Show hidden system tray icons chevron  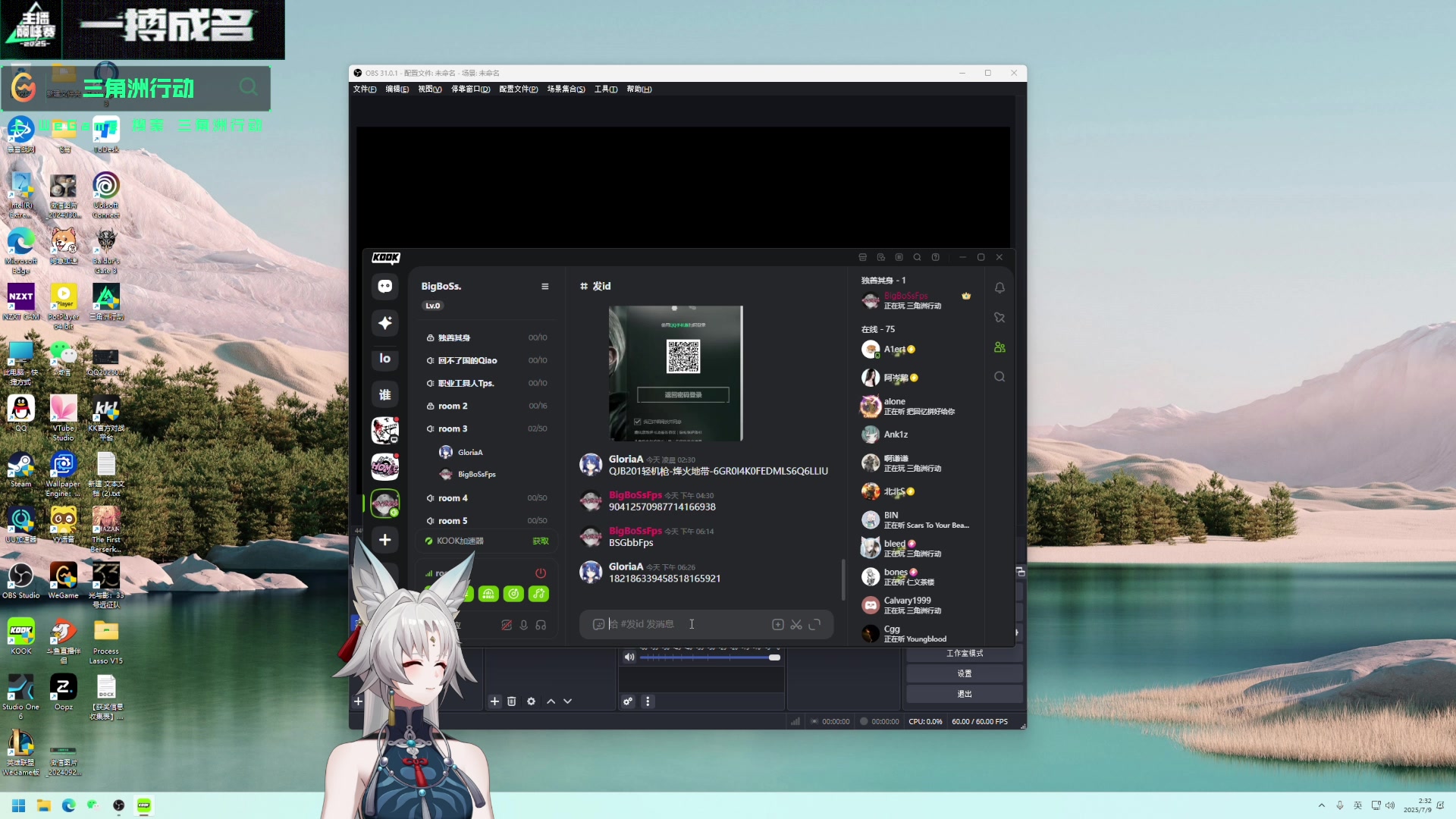tap(1322, 805)
